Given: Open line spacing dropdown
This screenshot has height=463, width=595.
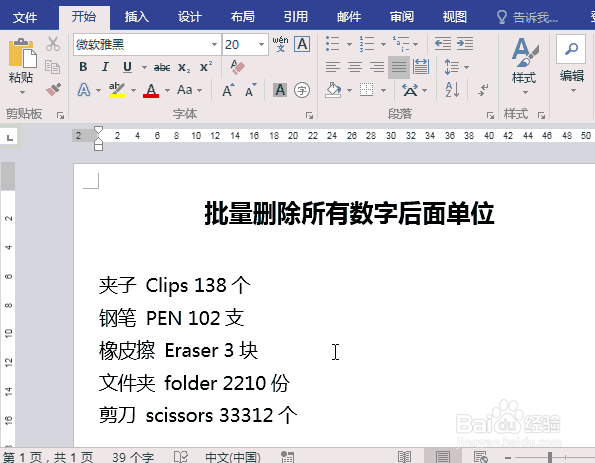Looking at the screenshot, I should [456, 67].
